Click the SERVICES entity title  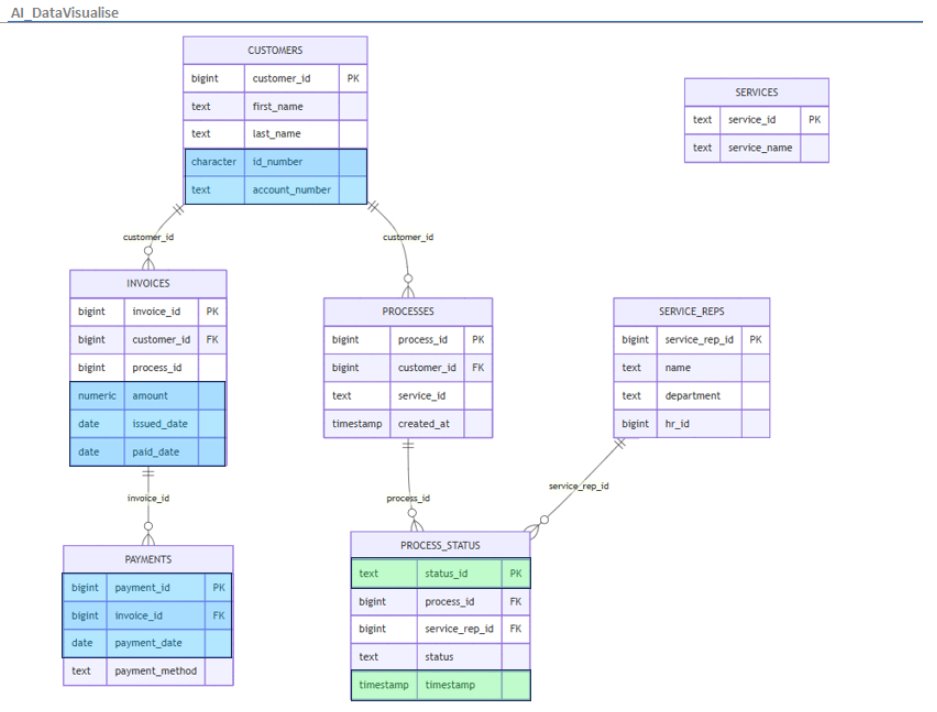coord(756,92)
